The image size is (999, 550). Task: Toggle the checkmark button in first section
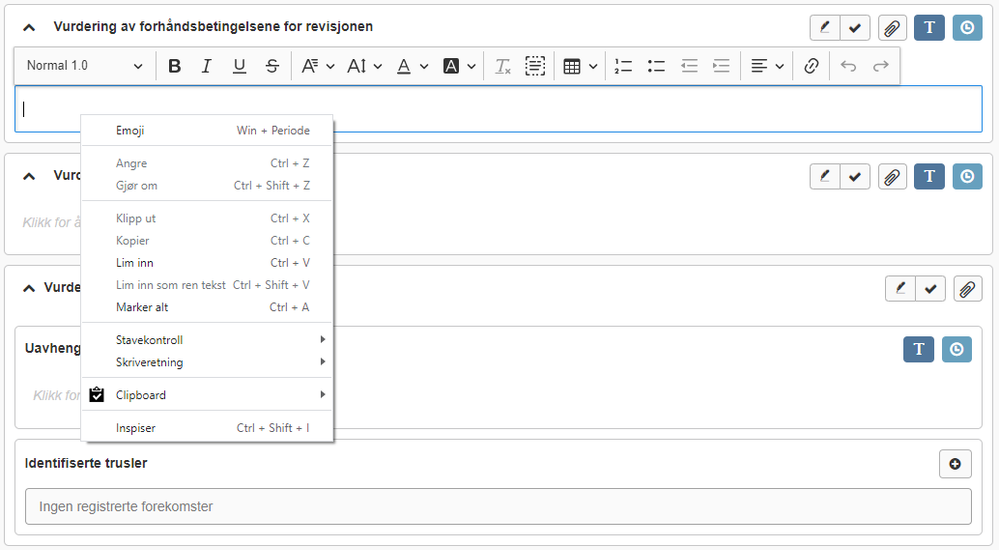[855, 28]
